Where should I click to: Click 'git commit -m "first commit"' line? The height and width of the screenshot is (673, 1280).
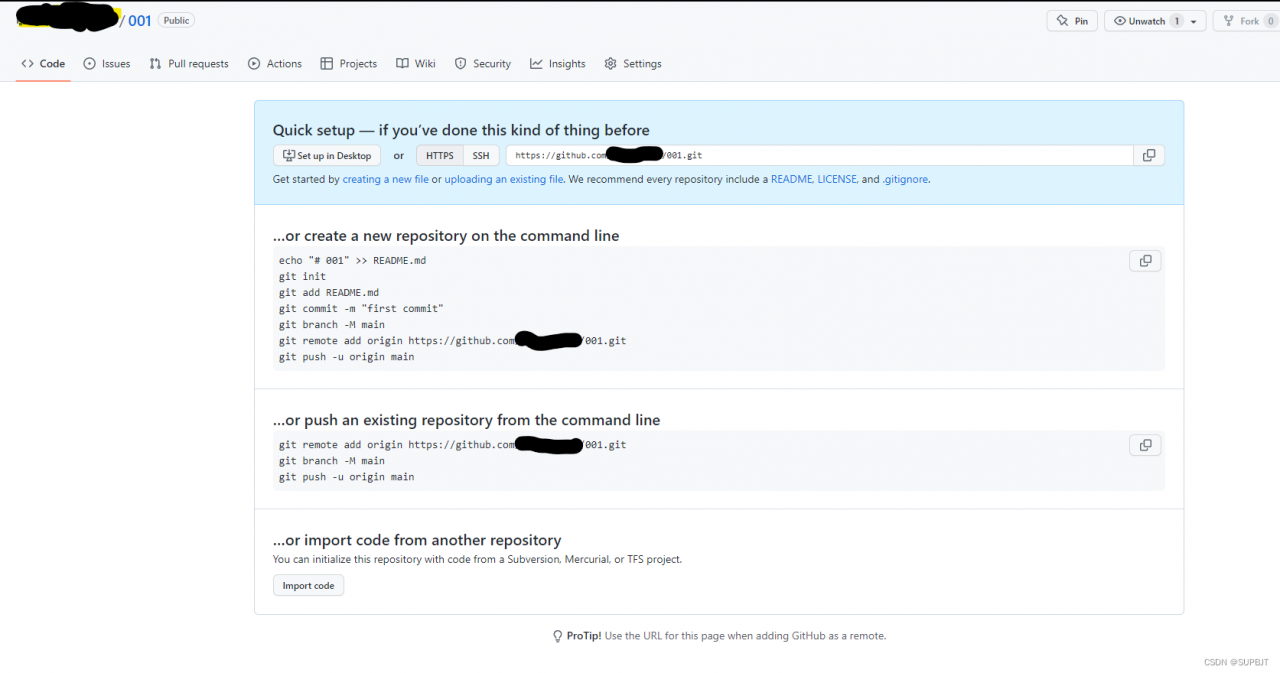point(361,308)
